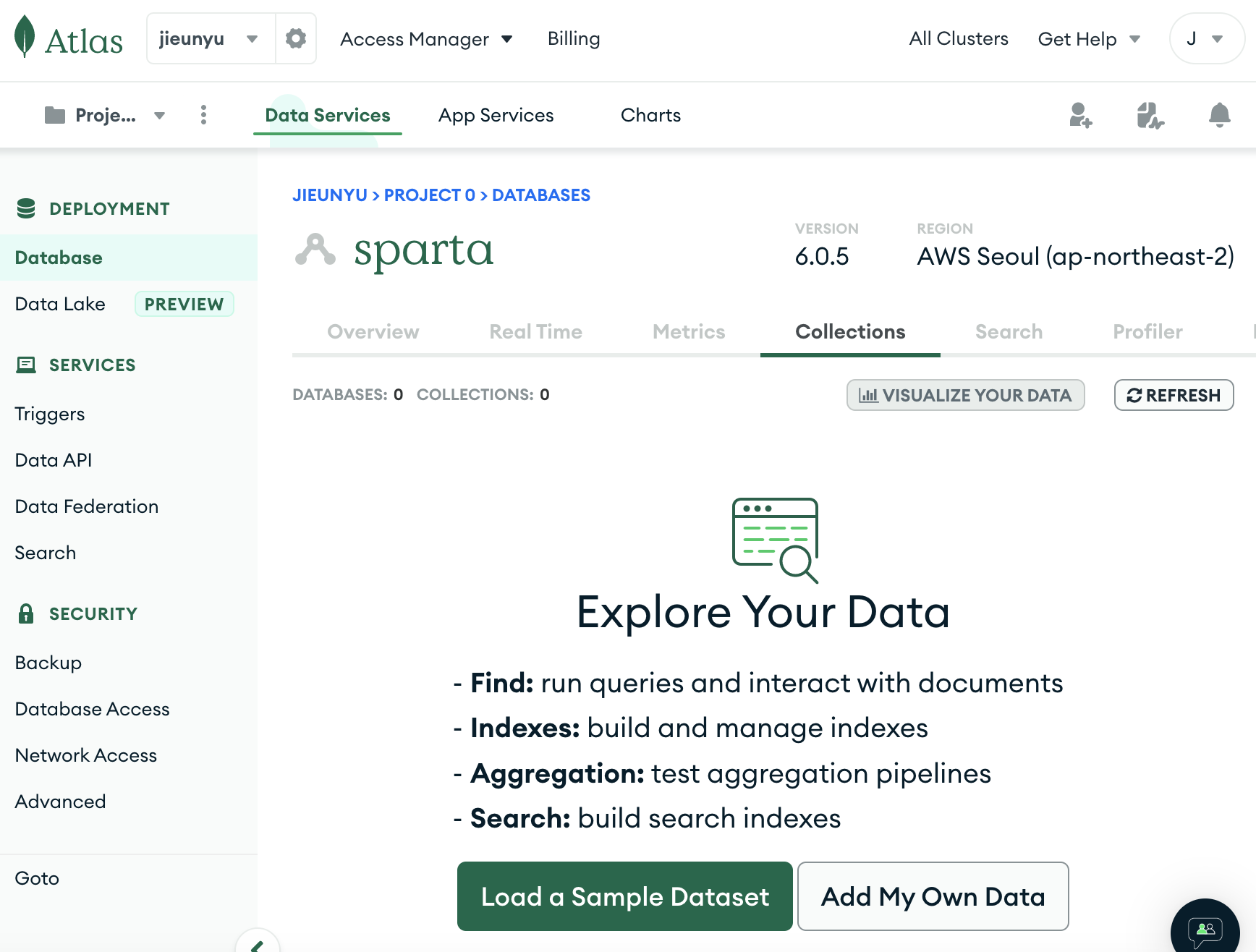Open the Charts tab

coord(651,115)
